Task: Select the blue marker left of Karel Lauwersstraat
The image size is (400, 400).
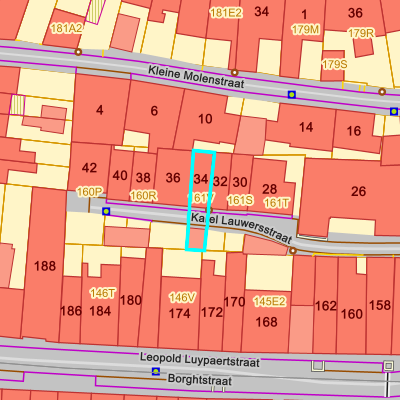Action: 106,211
